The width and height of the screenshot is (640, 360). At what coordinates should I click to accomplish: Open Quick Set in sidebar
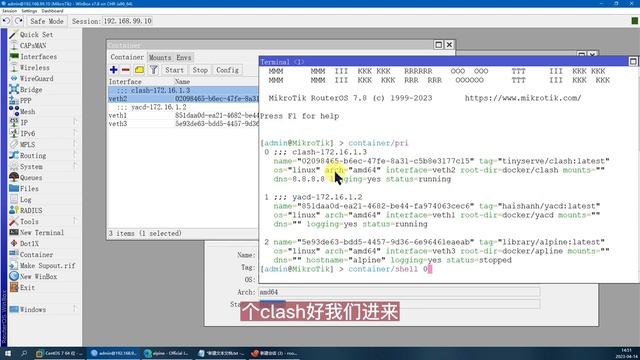pos(36,35)
